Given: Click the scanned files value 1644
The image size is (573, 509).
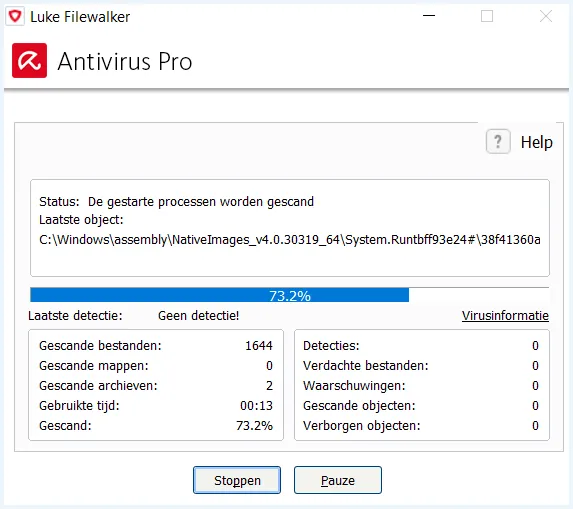Looking at the screenshot, I should pos(259,346).
